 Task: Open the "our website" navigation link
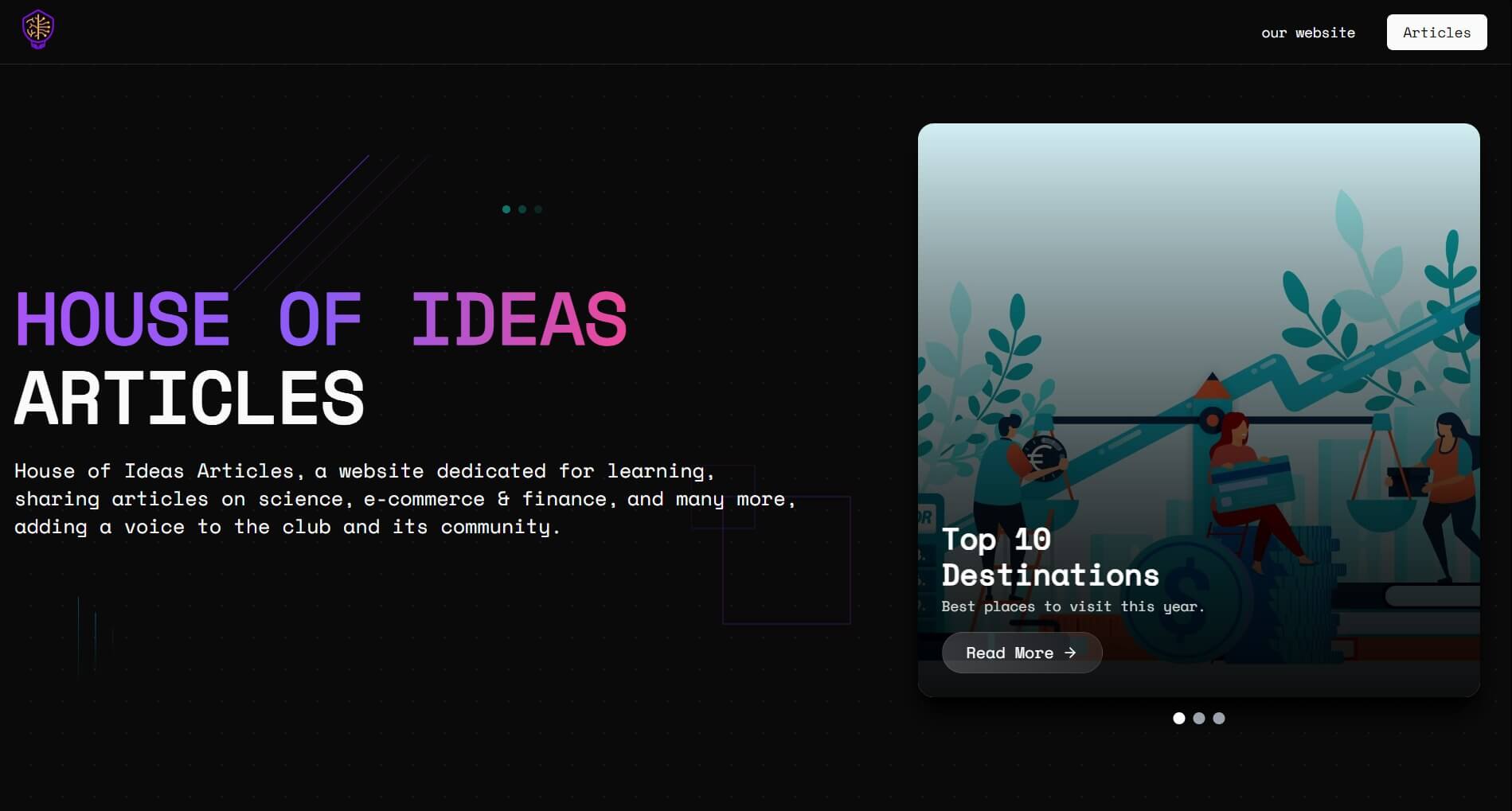pyautogui.click(x=1307, y=33)
